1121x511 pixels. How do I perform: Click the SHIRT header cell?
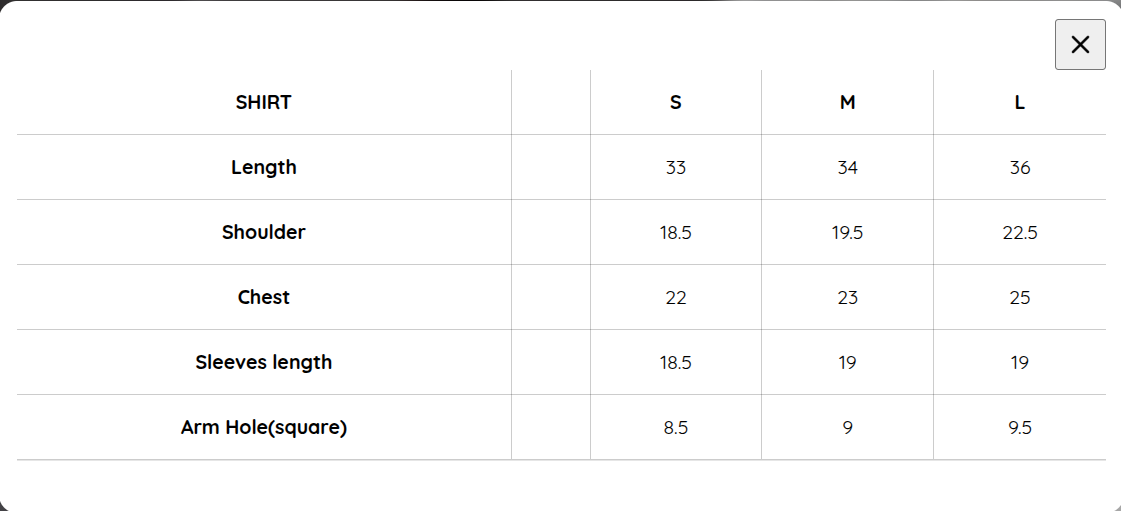(x=264, y=102)
